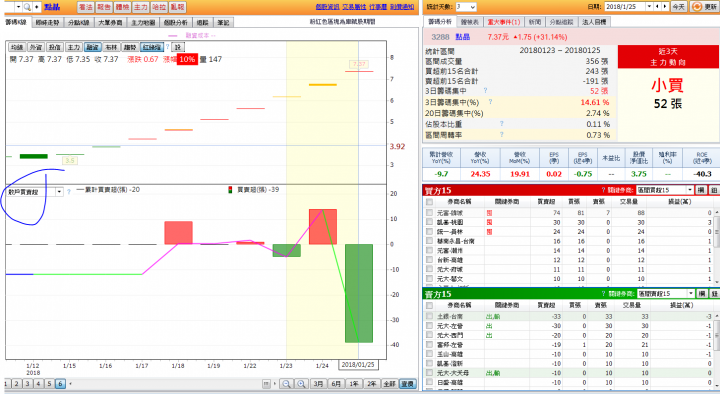This screenshot has height=394, width=720.
Task: Open the 賣方15 key-broker filter dropdown
Action: [x=690, y=293]
